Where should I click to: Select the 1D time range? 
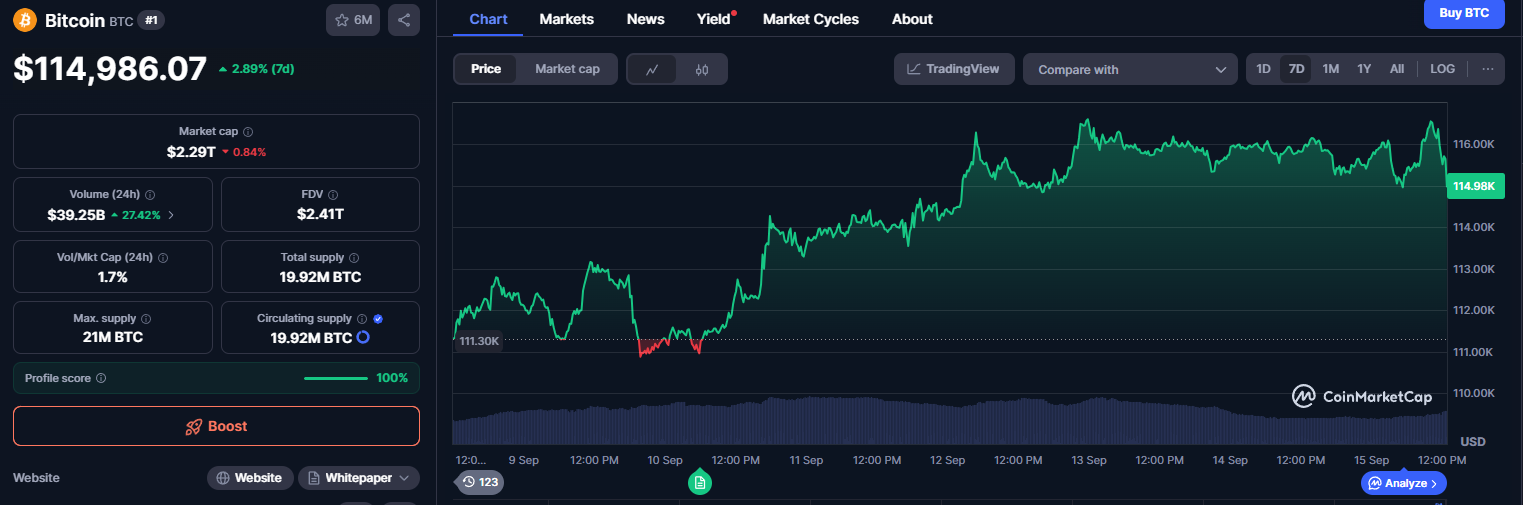tap(1263, 69)
